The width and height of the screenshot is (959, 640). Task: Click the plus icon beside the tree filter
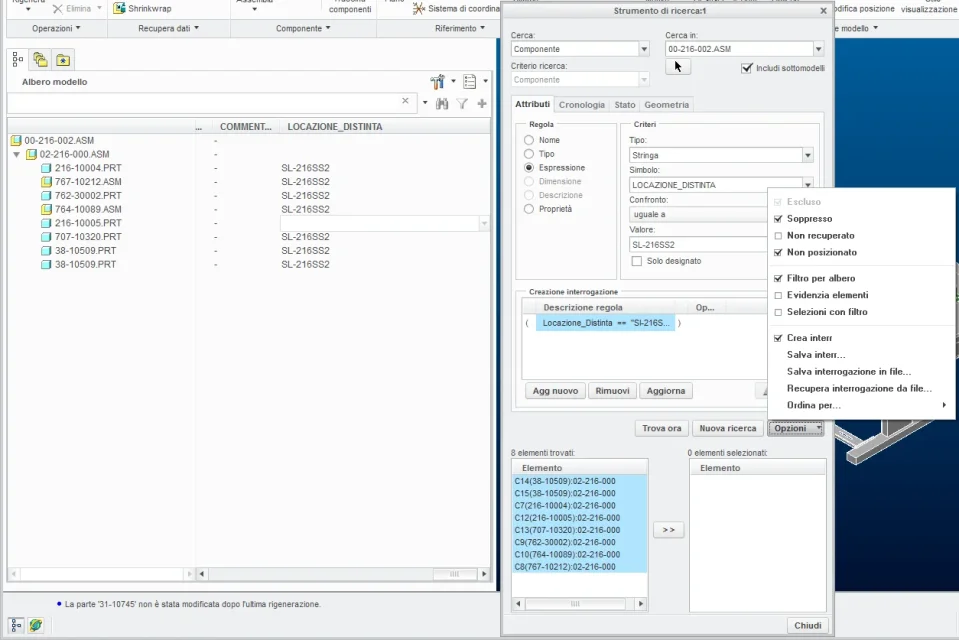click(482, 104)
